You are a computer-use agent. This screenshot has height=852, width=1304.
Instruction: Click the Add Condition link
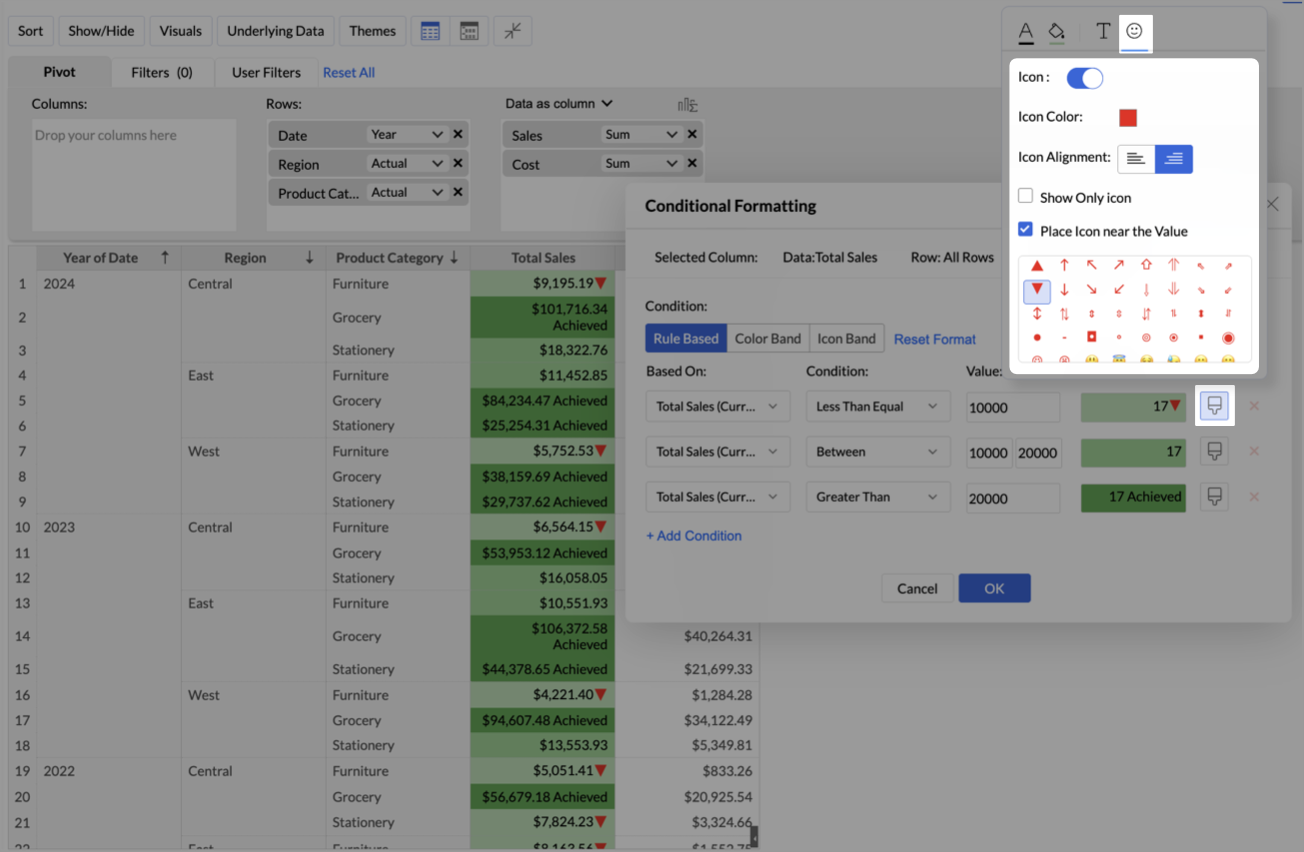(694, 536)
